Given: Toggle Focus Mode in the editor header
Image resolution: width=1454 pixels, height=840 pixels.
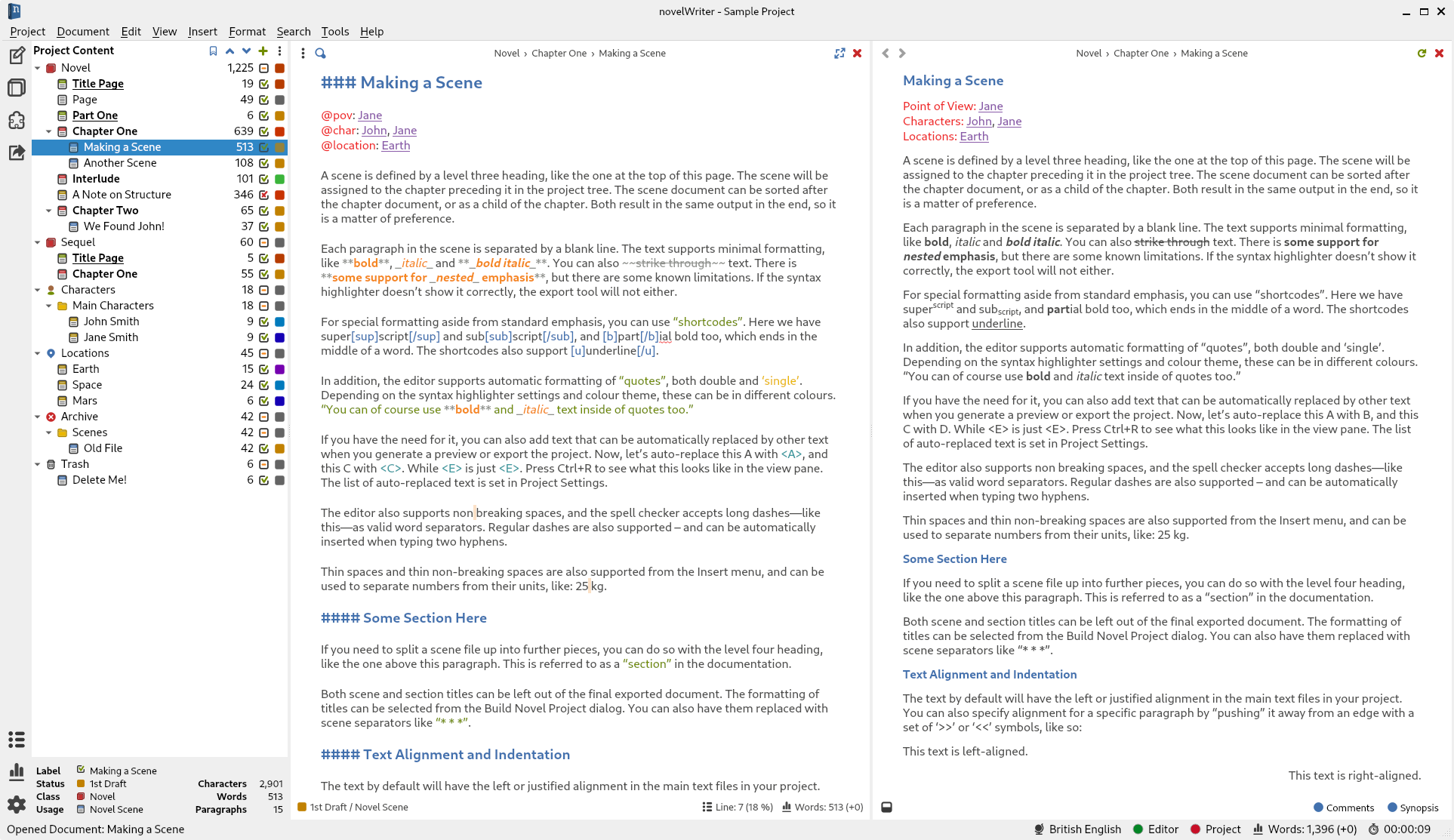Looking at the screenshot, I should [x=839, y=54].
